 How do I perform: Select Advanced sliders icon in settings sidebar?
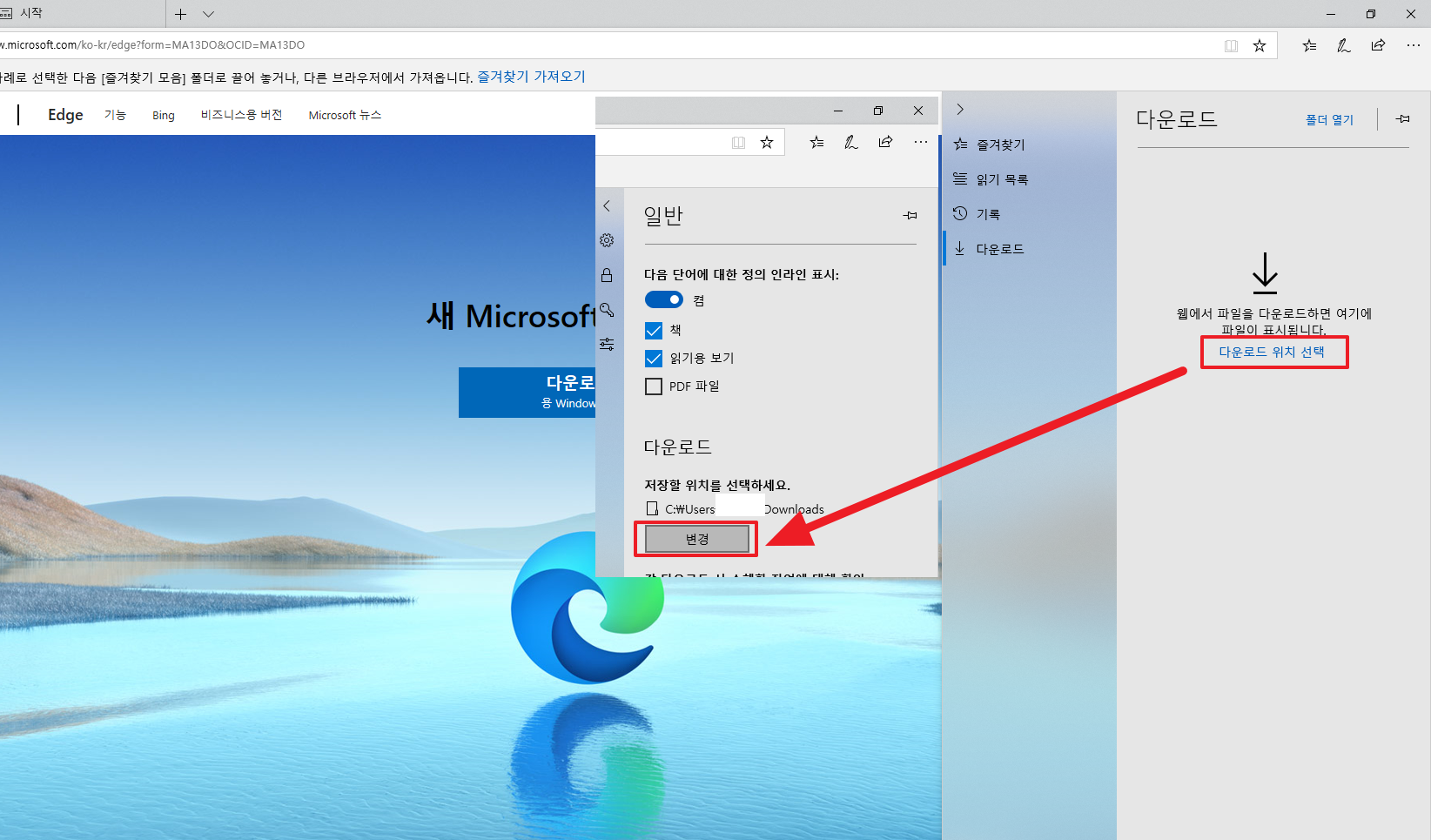[607, 345]
